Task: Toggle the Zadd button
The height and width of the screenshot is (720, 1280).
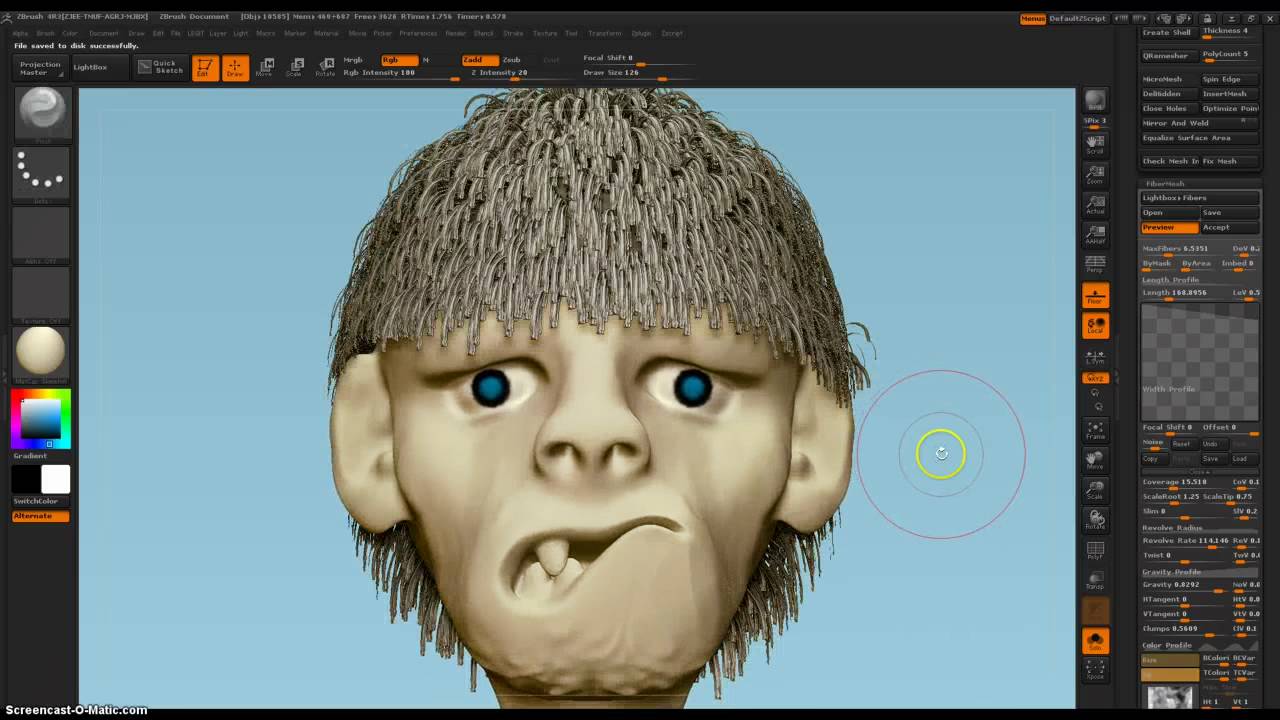Action: (x=479, y=60)
